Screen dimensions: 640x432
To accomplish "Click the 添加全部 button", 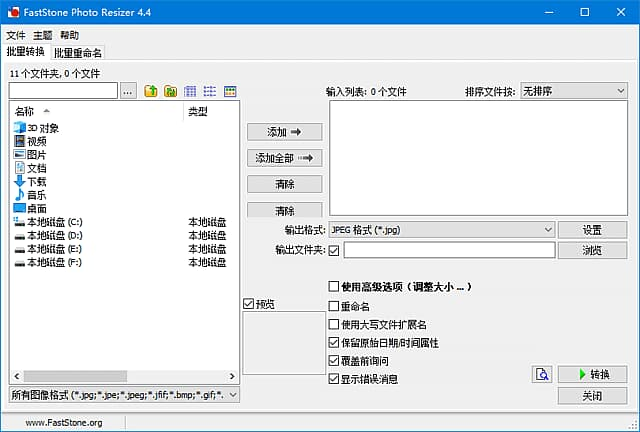I will tap(284, 158).
